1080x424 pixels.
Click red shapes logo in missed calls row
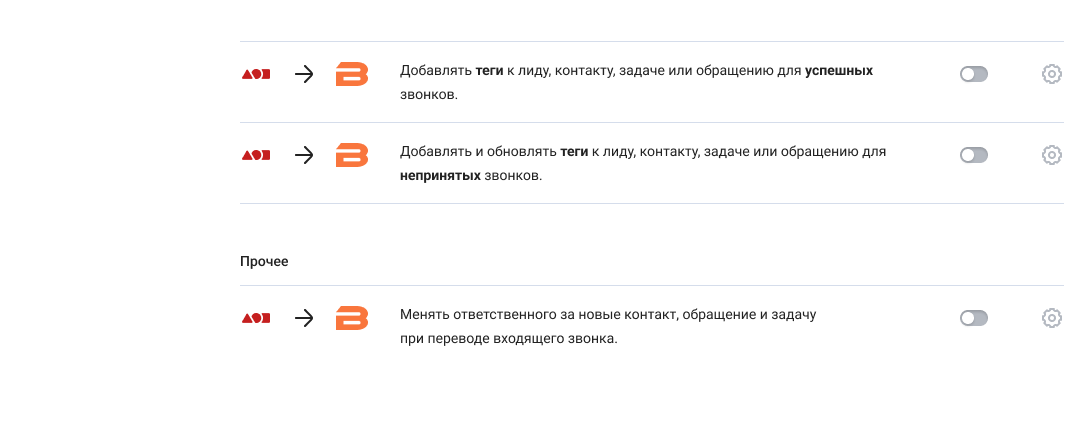coord(256,155)
